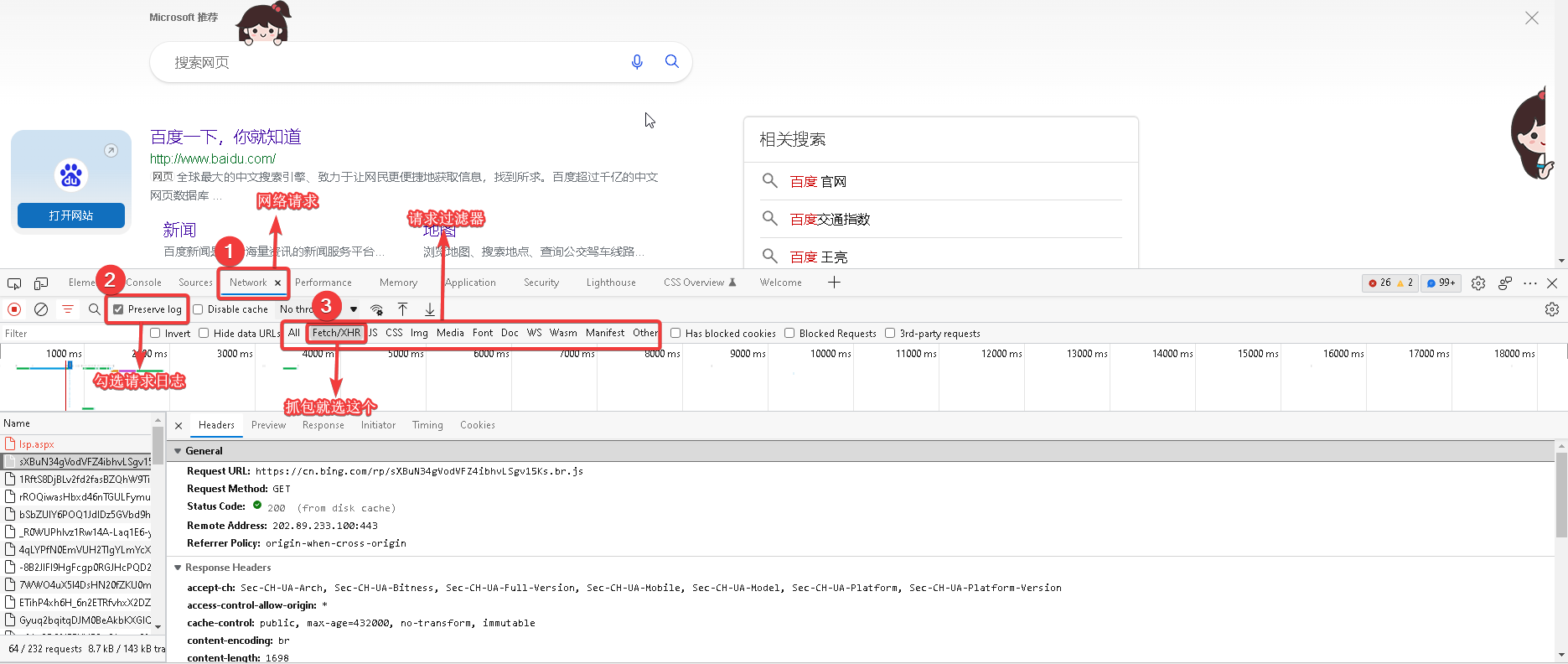Open the Performance tab
Screen dimensions: 1568x664
[x=323, y=283]
